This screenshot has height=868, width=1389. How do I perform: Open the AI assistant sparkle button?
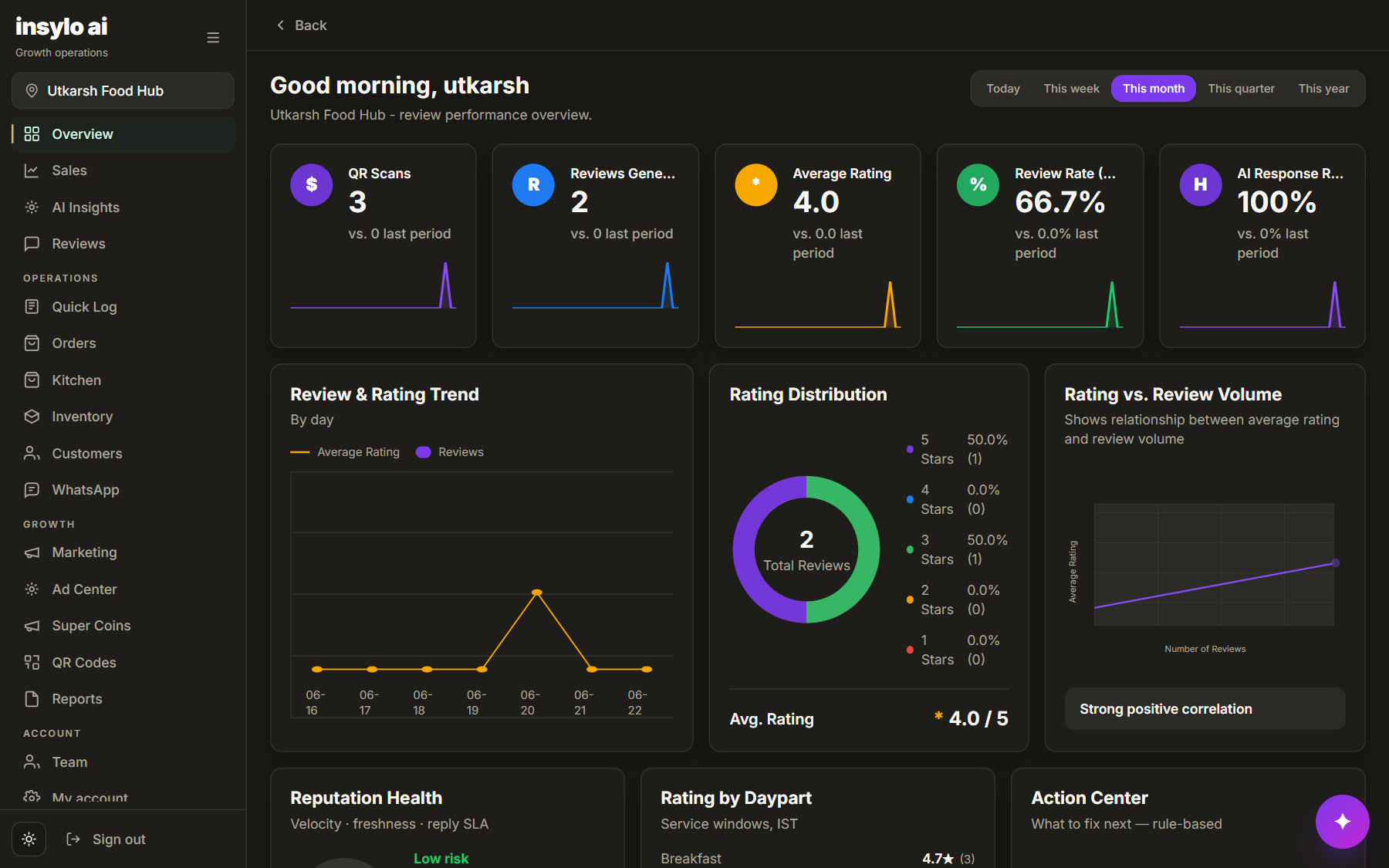pyautogui.click(x=1342, y=822)
